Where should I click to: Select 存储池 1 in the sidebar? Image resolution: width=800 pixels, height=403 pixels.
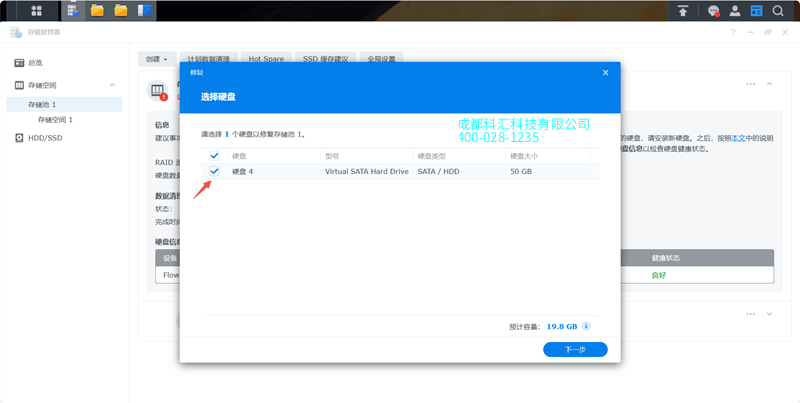coord(64,104)
